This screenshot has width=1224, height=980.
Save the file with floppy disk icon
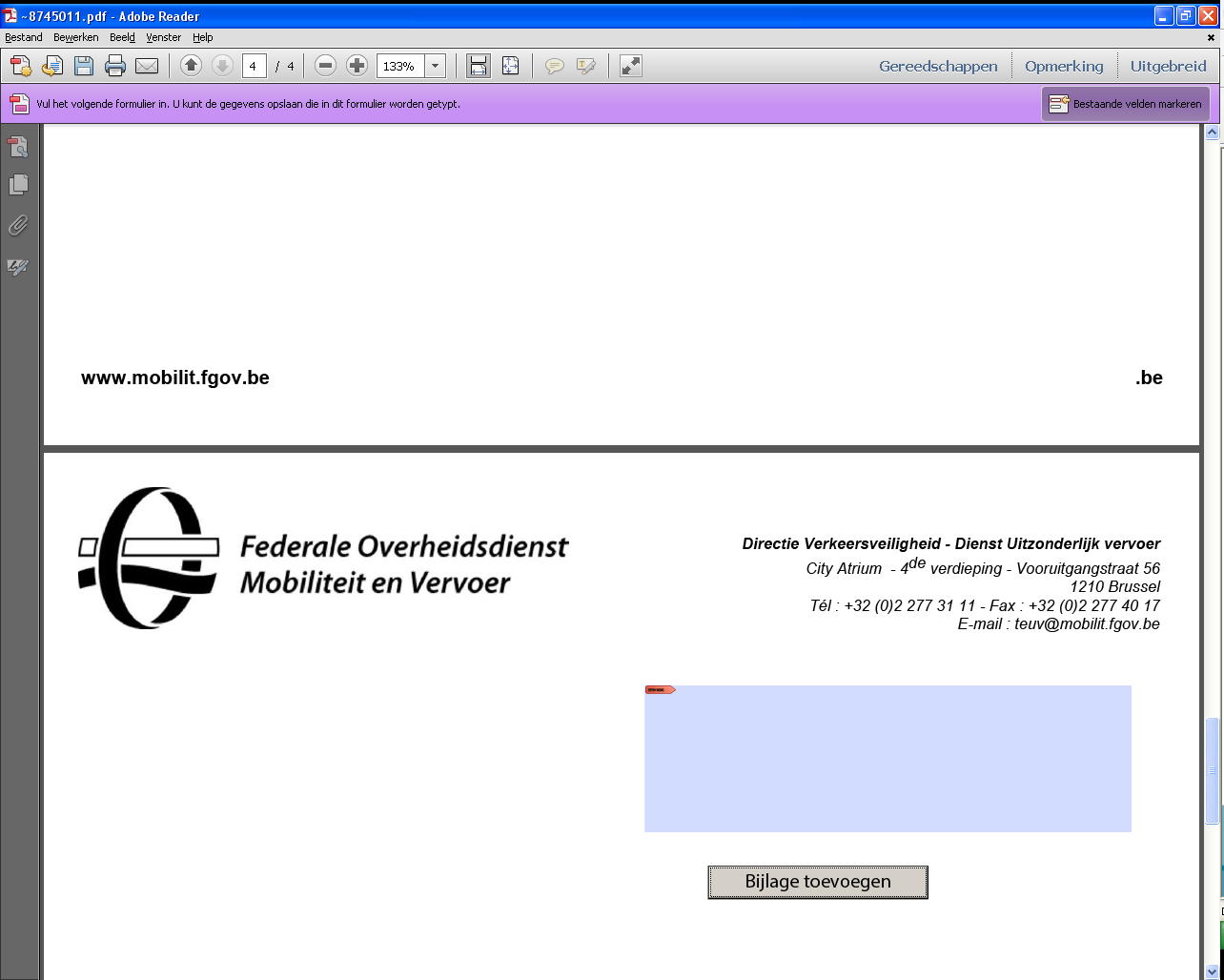coord(84,66)
